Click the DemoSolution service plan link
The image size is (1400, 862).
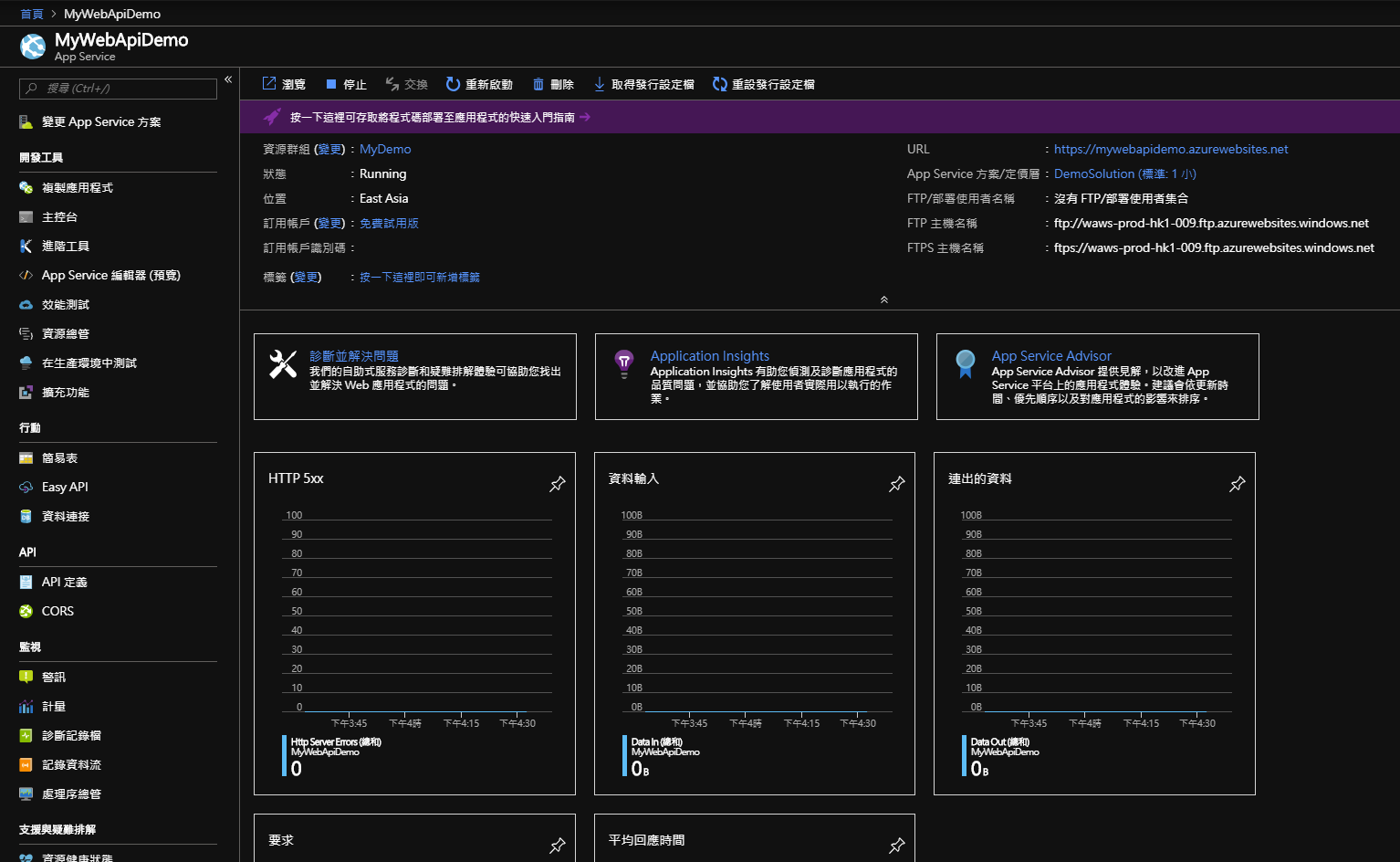point(1093,173)
